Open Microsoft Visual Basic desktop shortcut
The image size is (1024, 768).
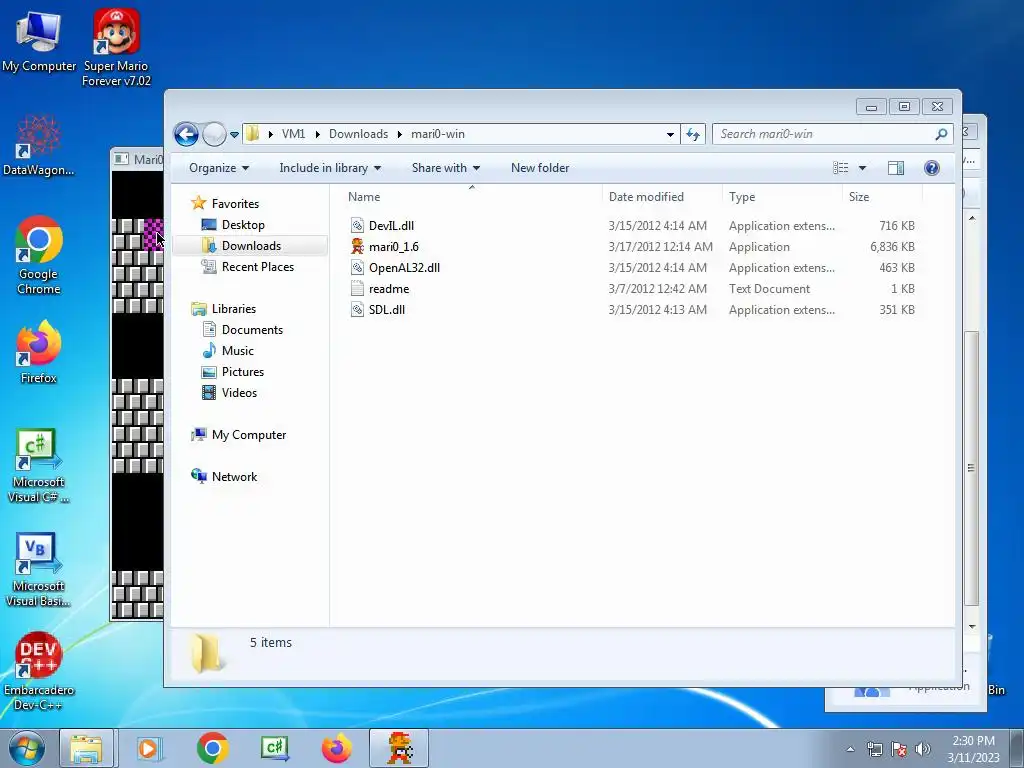(39, 569)
